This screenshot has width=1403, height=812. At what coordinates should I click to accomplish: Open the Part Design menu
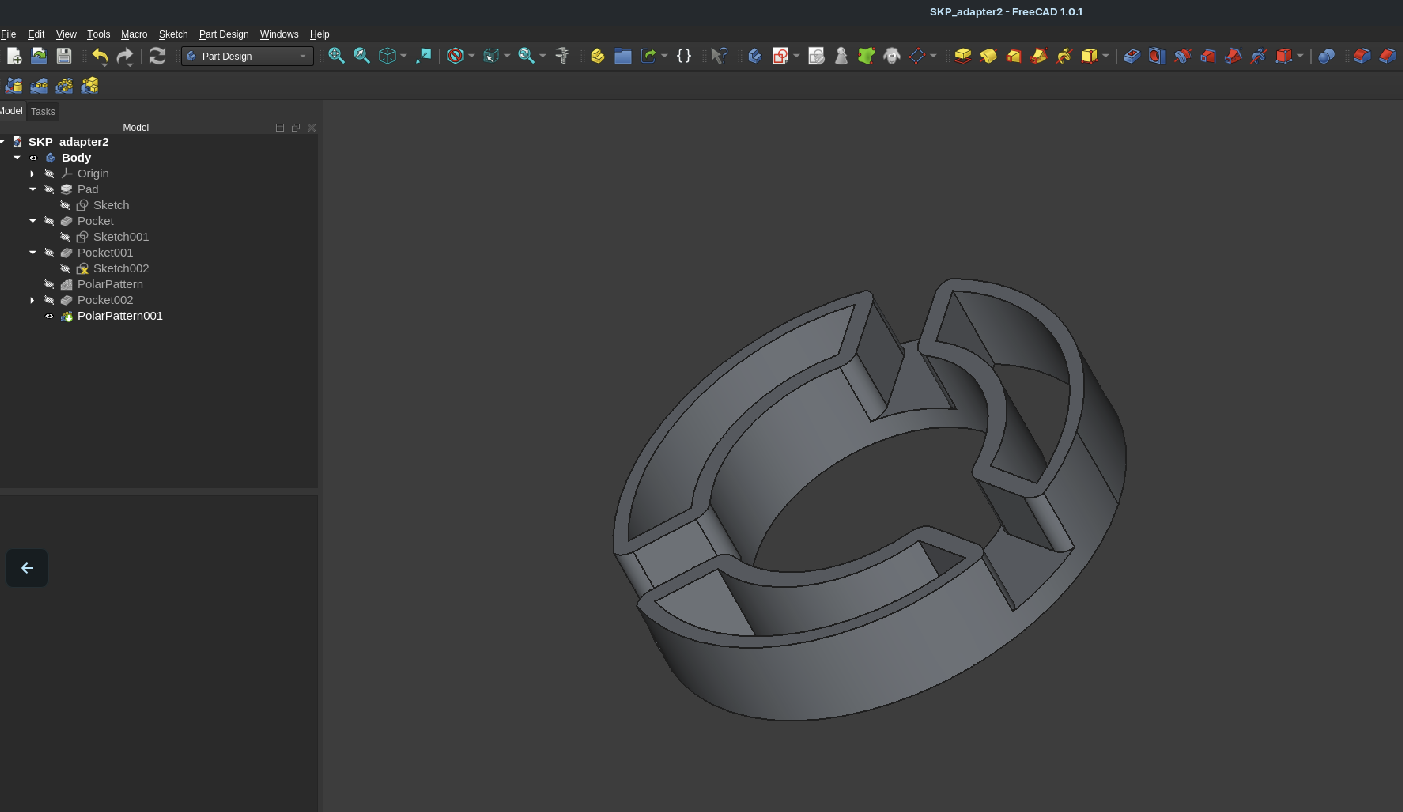[x=223, y=34]
